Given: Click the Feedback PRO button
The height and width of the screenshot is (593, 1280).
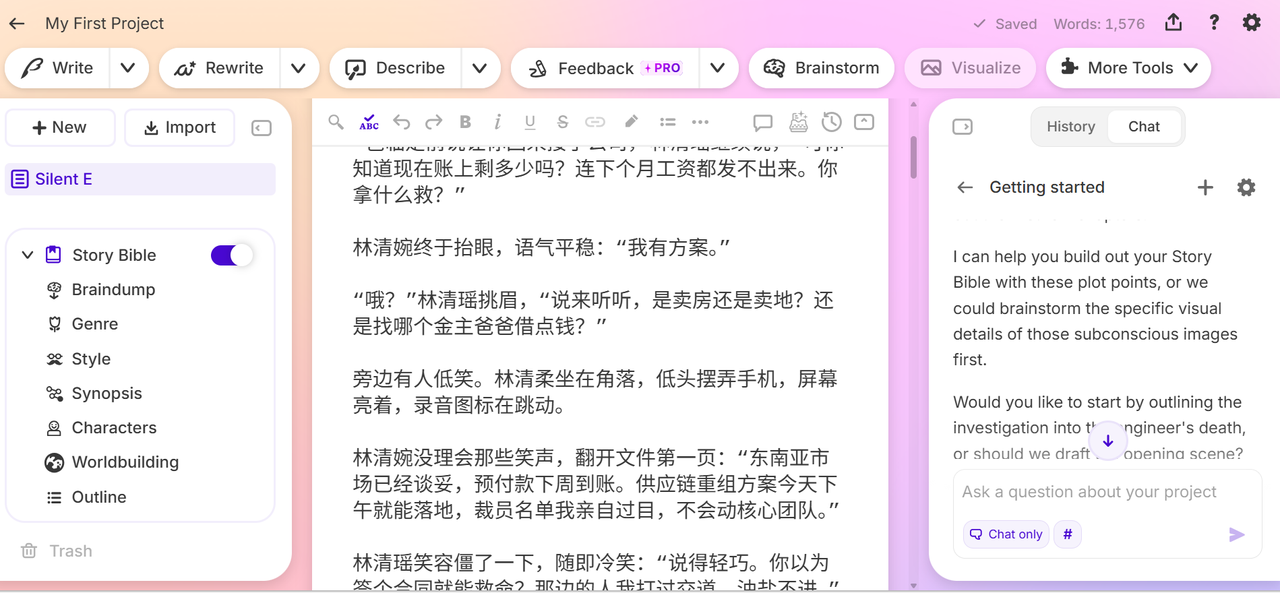Looking at the screenshot, I should click(604, 68).
